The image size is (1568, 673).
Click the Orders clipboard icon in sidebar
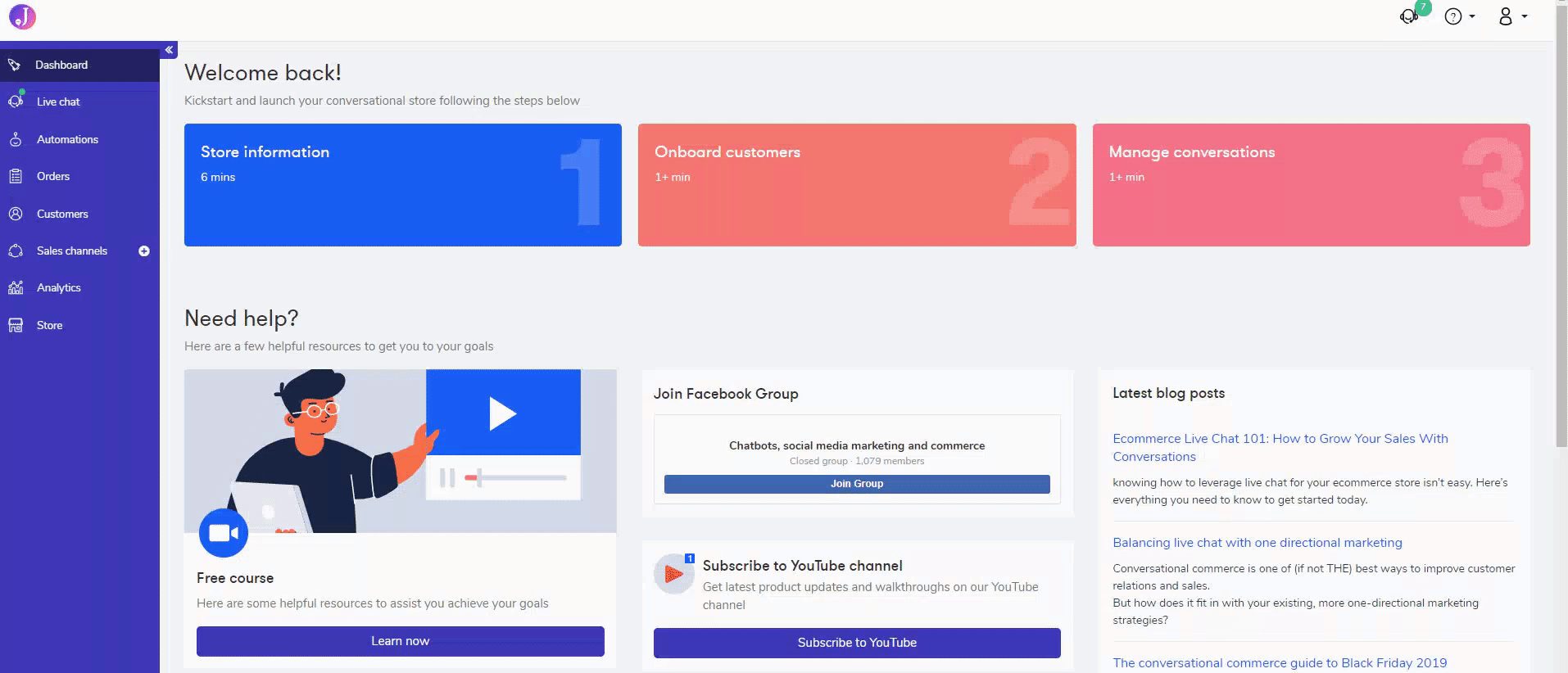[16, 176]
